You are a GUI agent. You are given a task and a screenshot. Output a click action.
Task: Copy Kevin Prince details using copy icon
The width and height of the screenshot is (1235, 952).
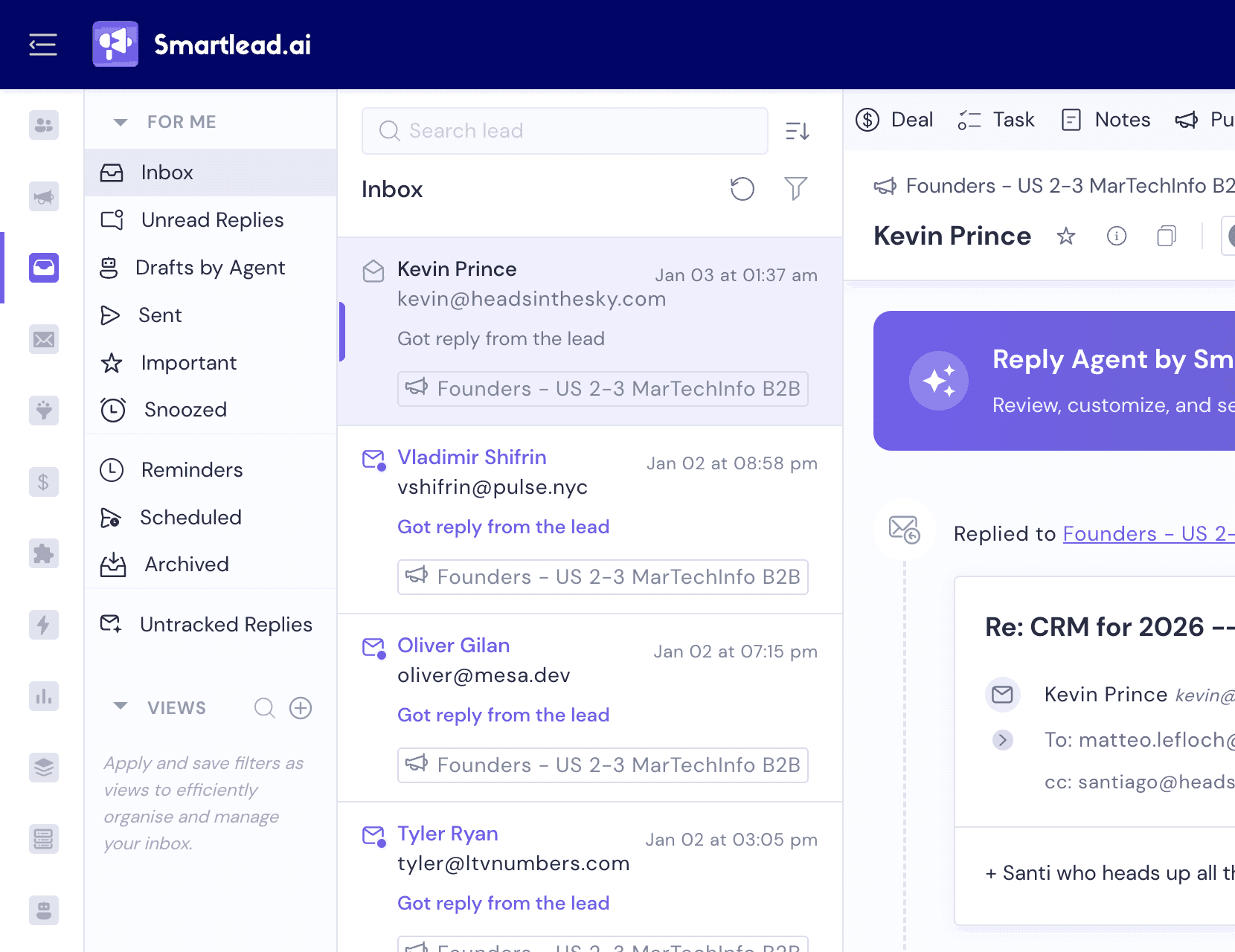[1167, 236]
